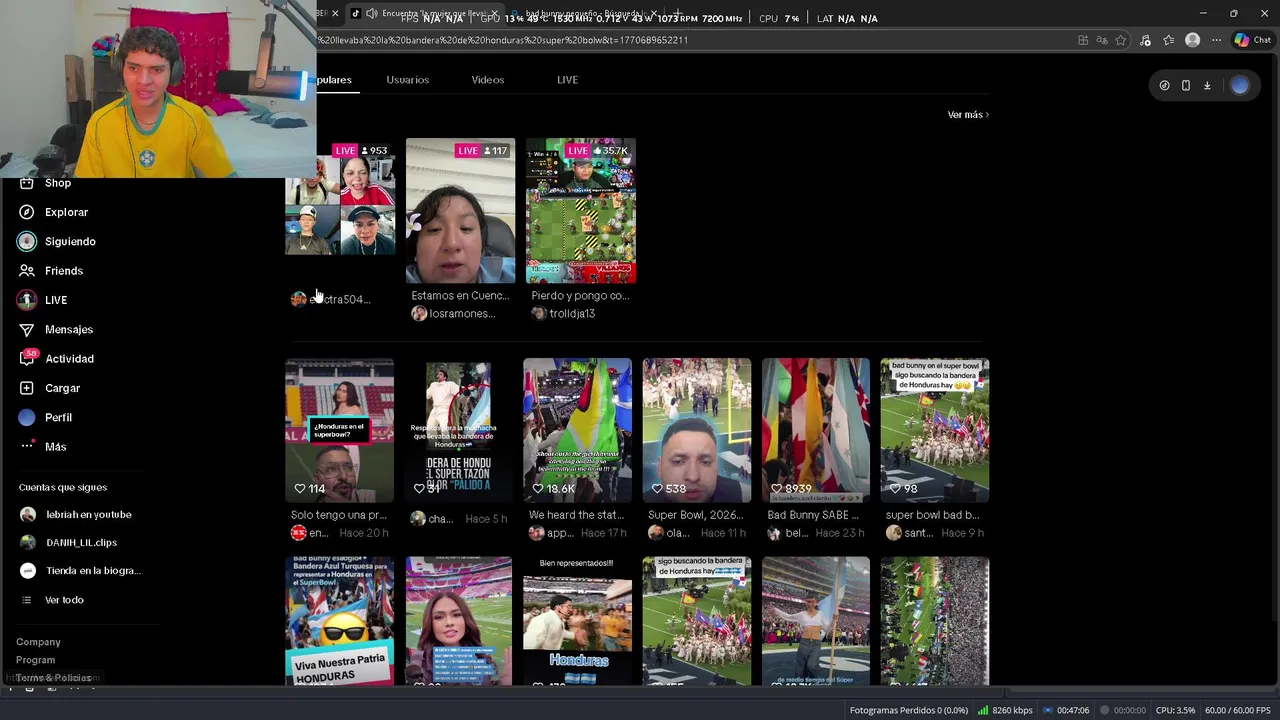Click the download icon in floating toolbar
Image resolution: width=1280 pixels, height=720 pixels.
[1207, 86]
